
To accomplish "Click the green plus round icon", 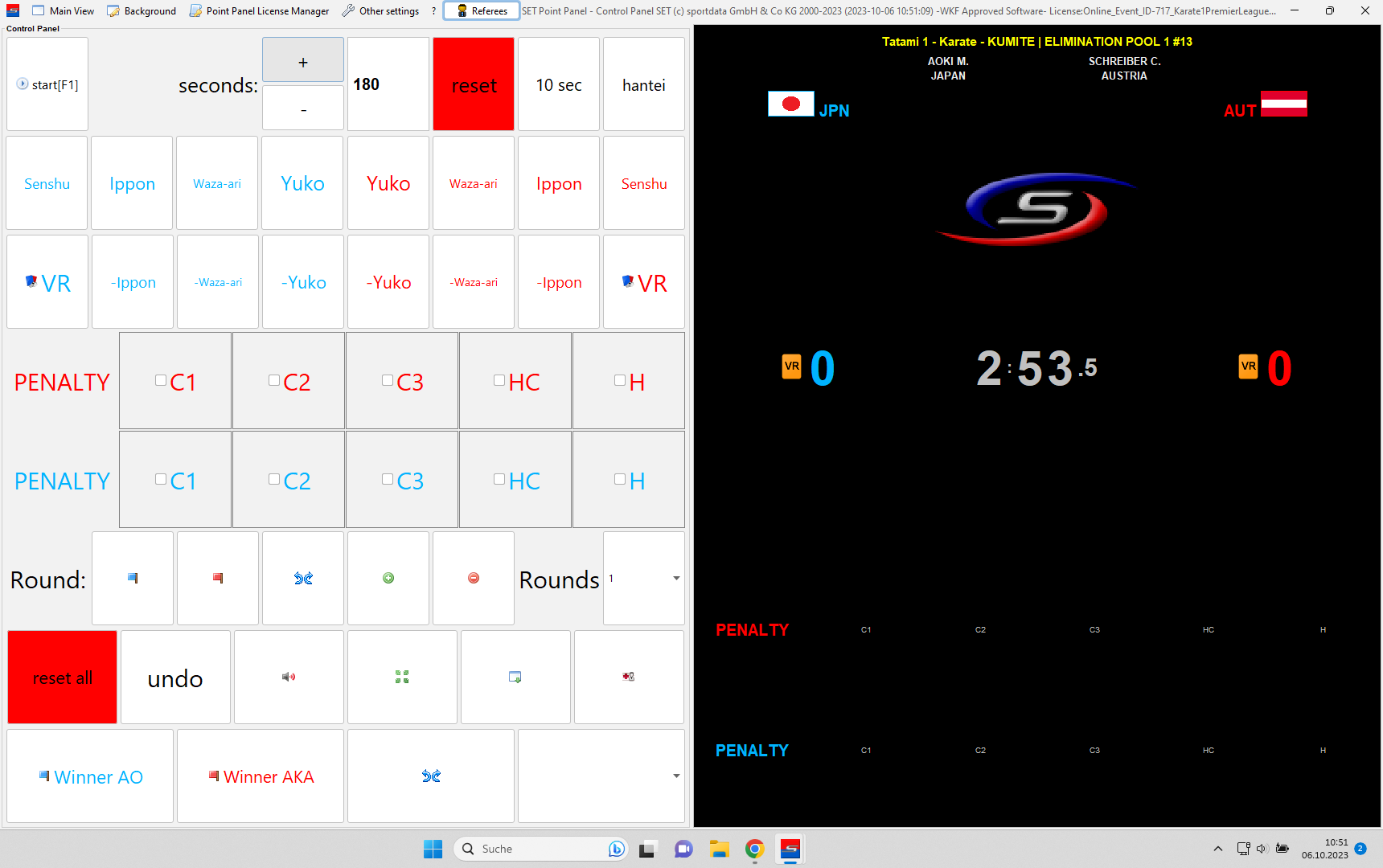I will click(x=388, y=578).
